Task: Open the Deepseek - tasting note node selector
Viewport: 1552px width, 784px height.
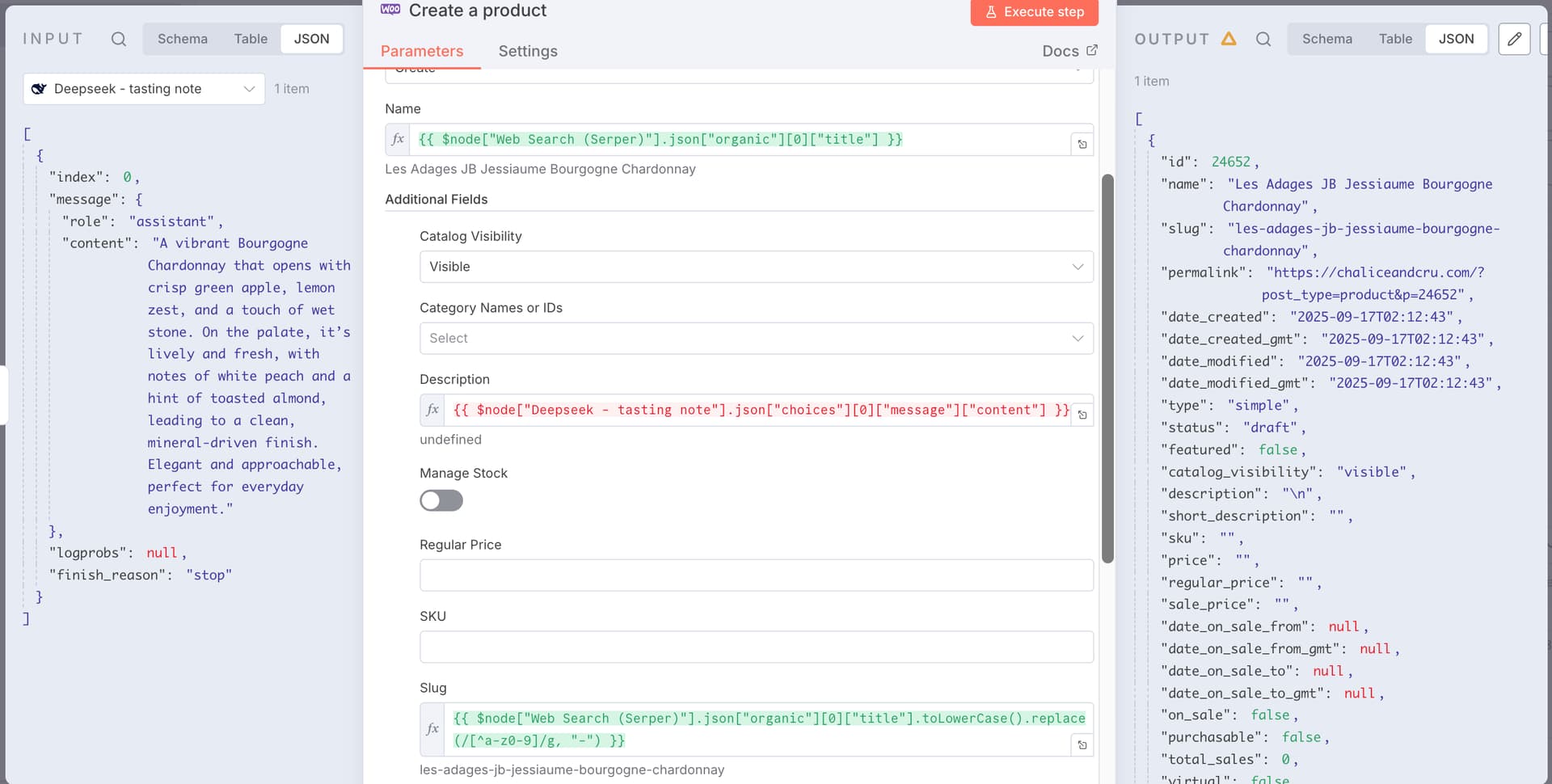Action: (144, 89)
